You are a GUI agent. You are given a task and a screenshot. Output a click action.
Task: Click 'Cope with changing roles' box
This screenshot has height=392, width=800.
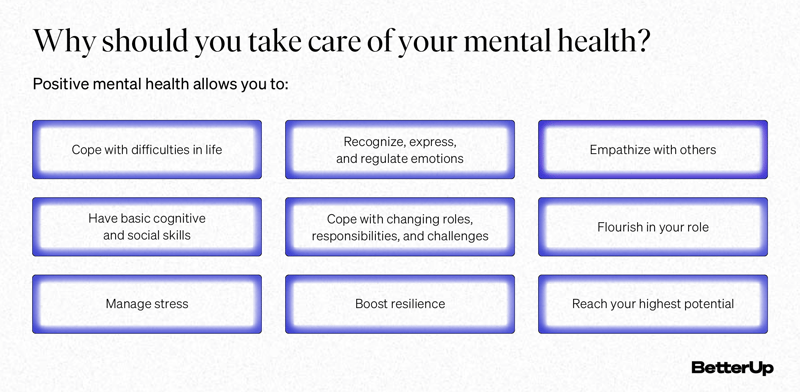tap(400, 227)
